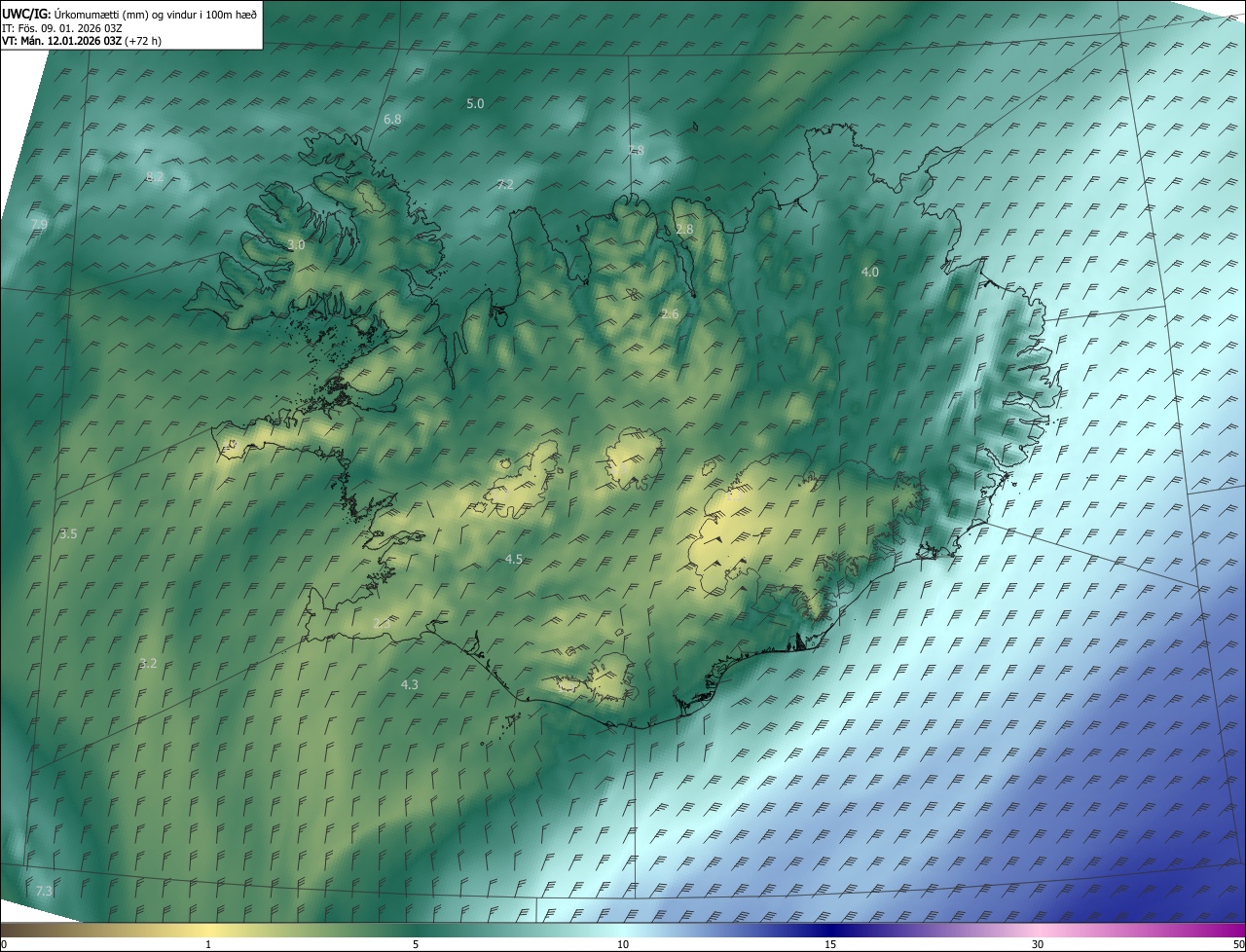The image size is (1246, 952).
Task: Click the 15 tick label on the color scale
Action: [830, 944]
